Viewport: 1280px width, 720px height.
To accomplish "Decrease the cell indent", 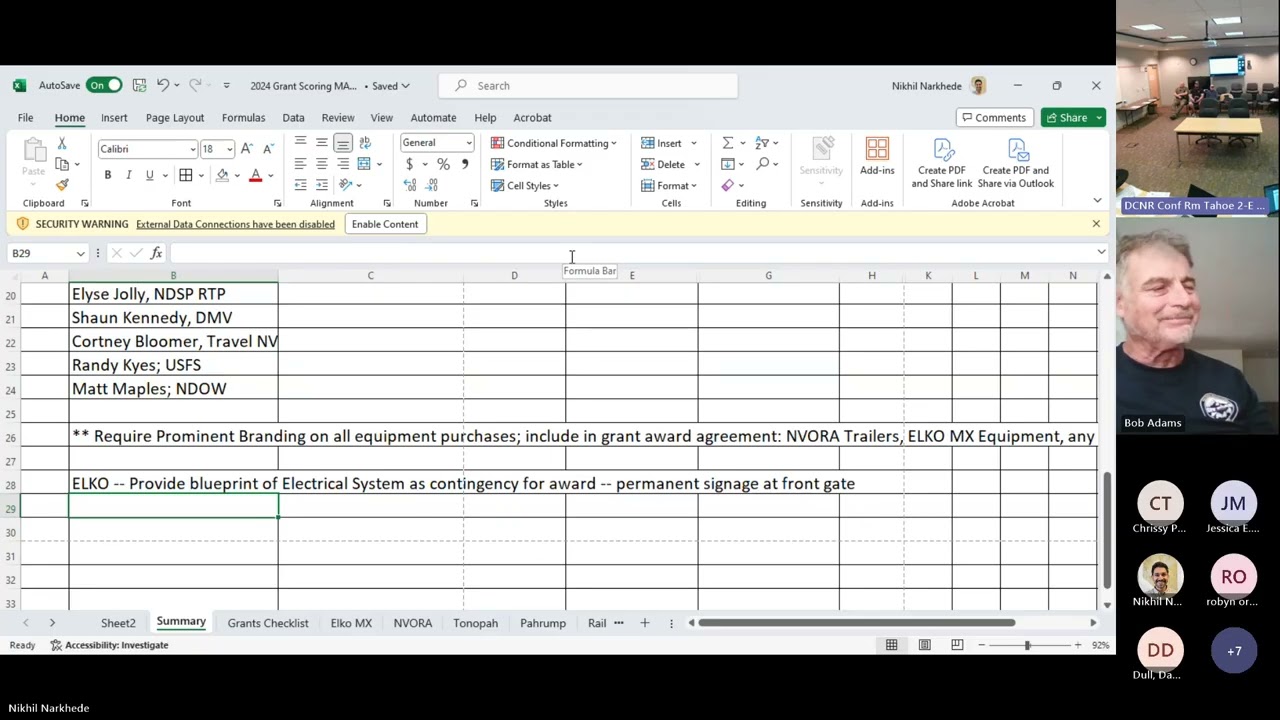I will [300, 185].
